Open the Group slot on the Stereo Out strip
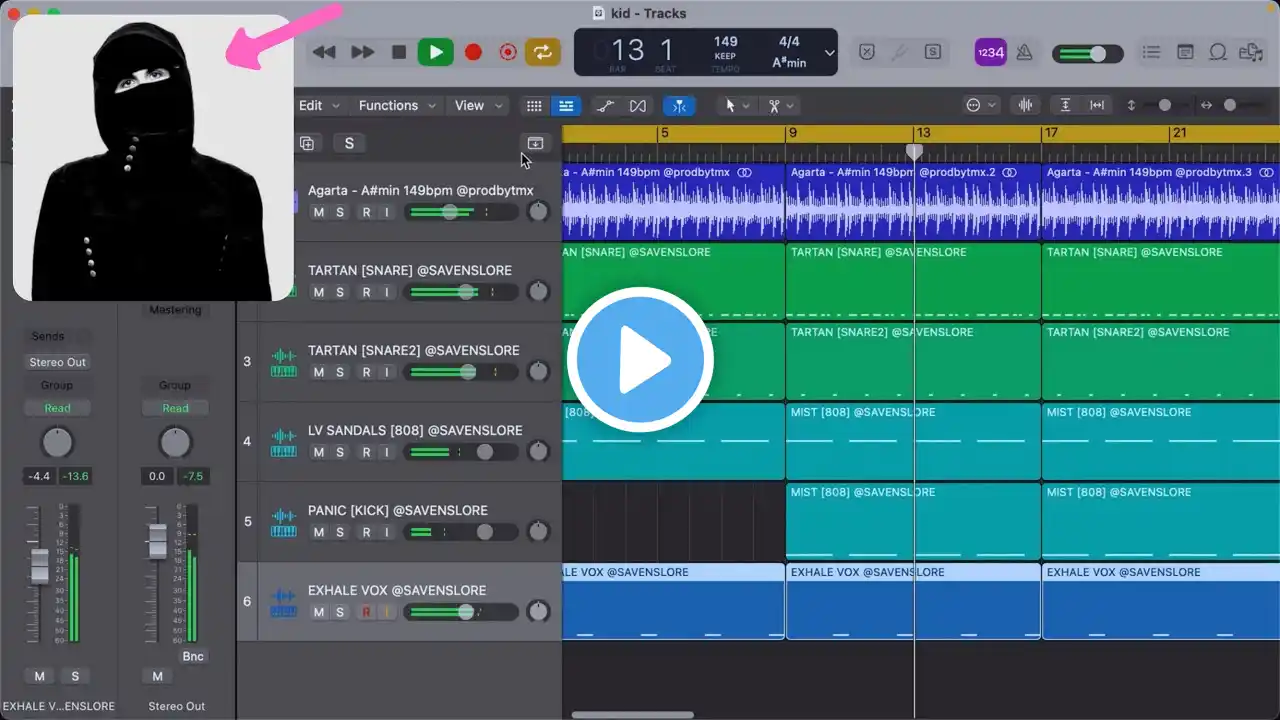 [175, 385]
